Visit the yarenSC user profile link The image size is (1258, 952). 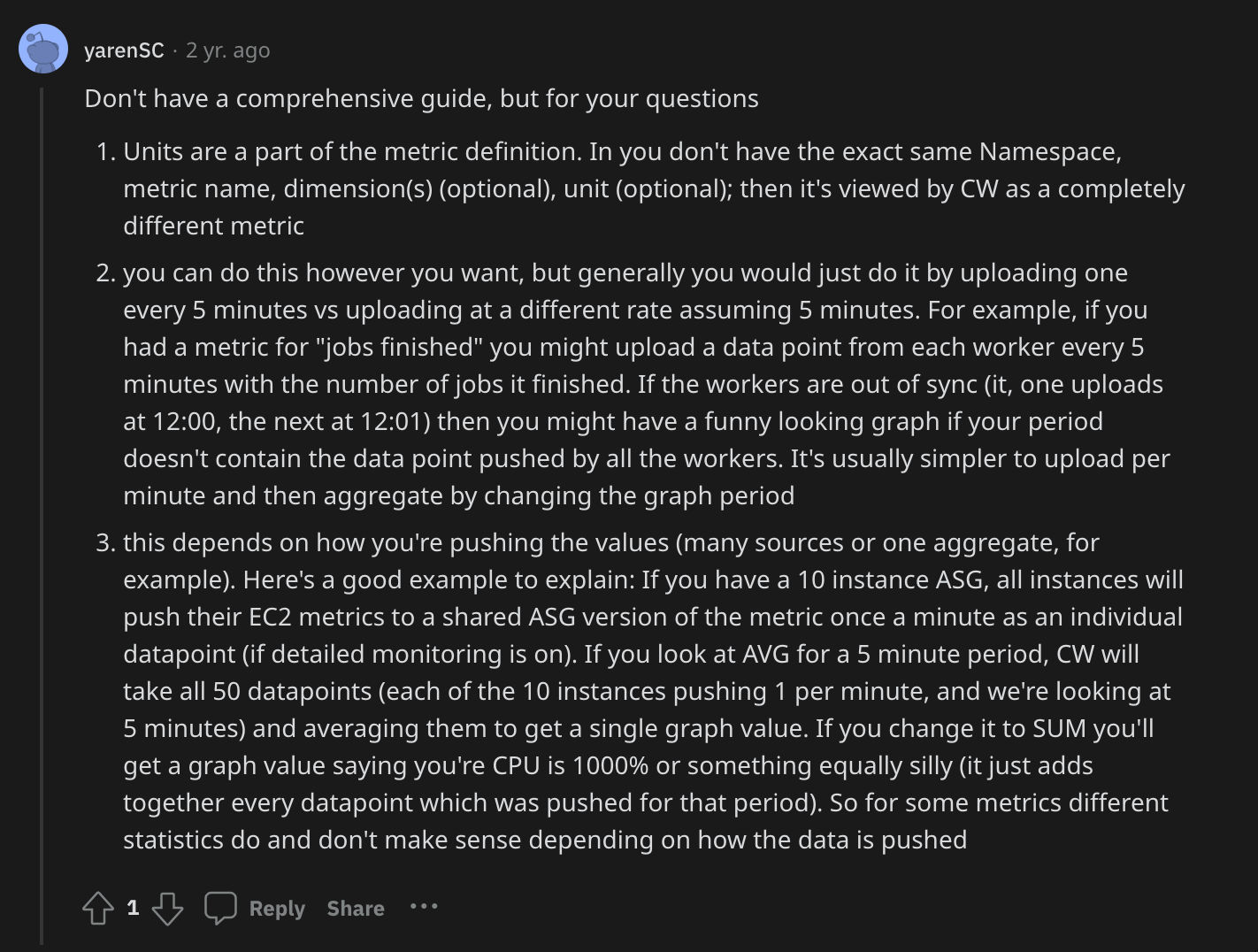(124, 50)
